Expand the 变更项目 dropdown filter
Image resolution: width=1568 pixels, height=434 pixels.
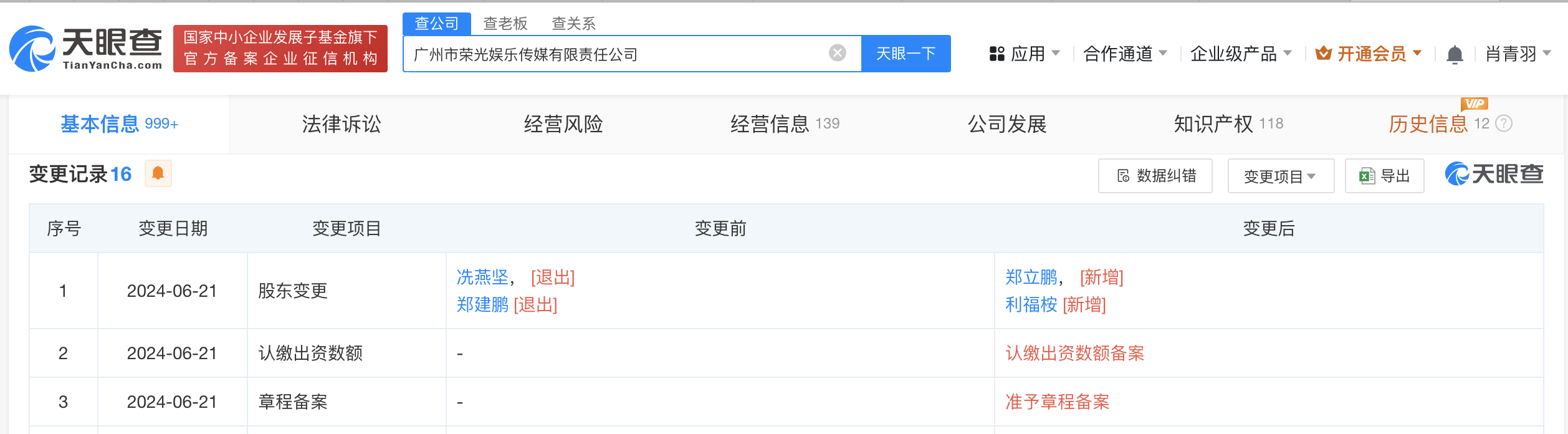(1280, 176)
